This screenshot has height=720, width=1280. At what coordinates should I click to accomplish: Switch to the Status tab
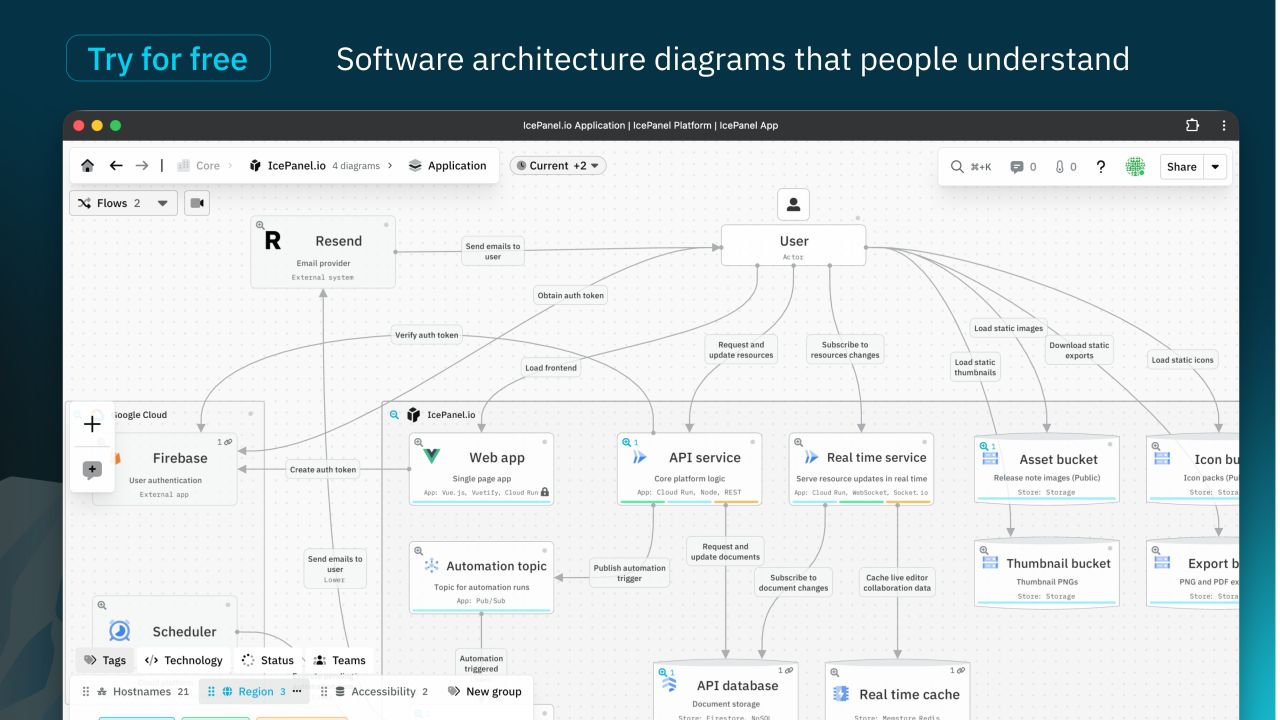[267, 660]
